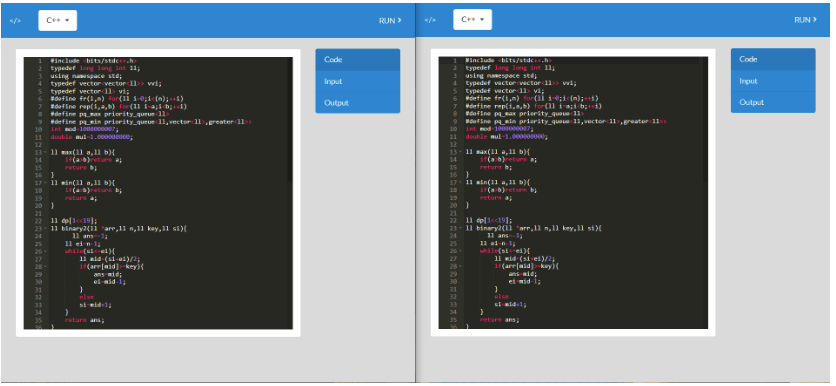The image size is (836, 386).
Task: Collapse if block fold arrow at line 28, left editor
Action: pos(46,266)
